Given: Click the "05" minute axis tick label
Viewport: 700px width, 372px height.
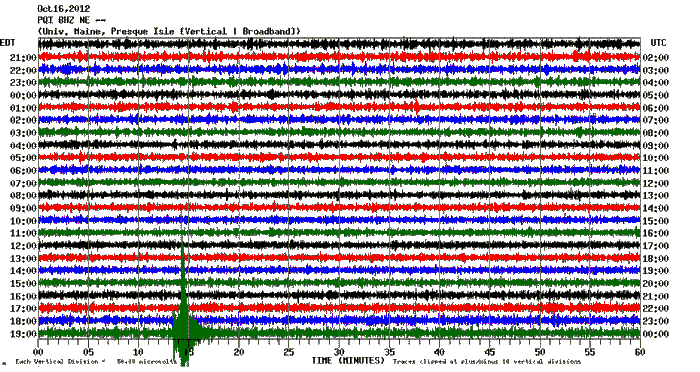Looking at the screenshot, I should 88,352.
